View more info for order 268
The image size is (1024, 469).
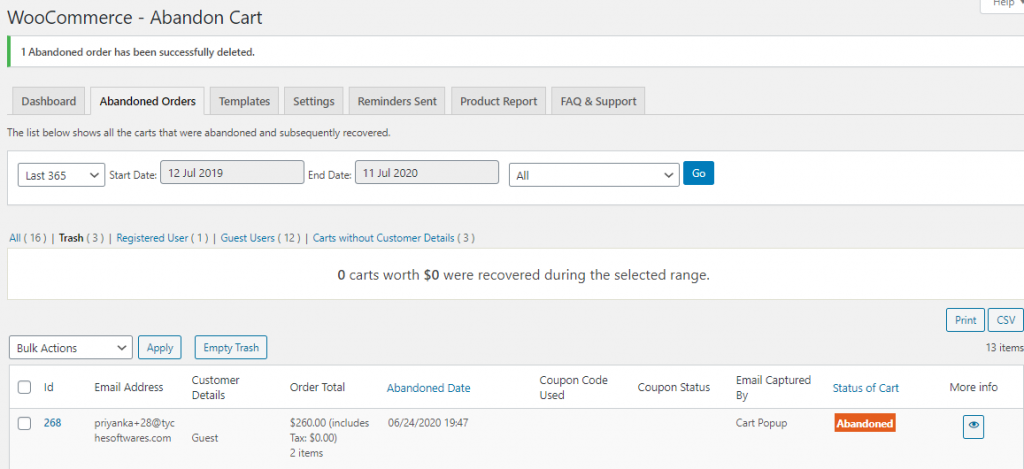(x=973, y=427)
